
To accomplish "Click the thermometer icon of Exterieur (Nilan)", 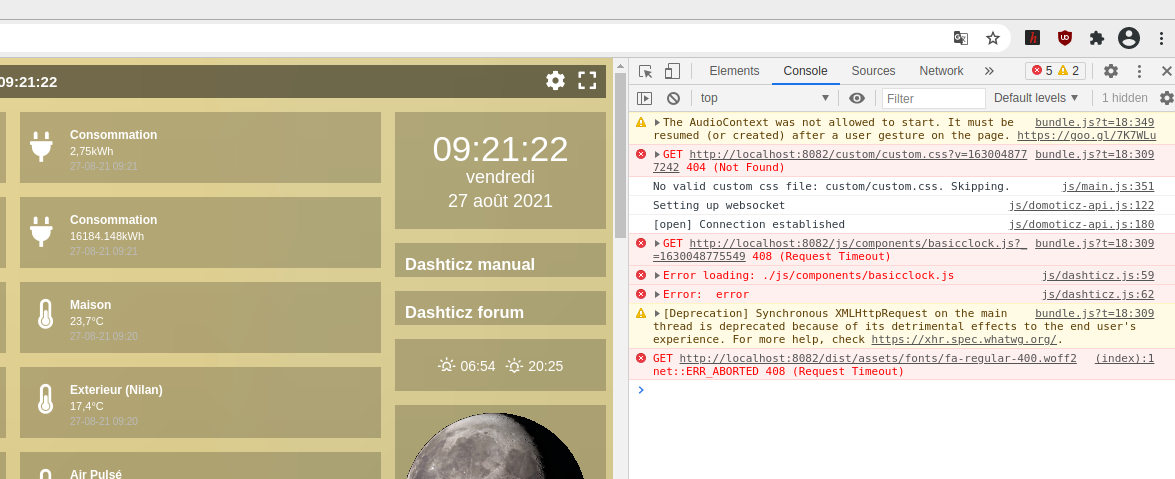I will pos(45,400).
